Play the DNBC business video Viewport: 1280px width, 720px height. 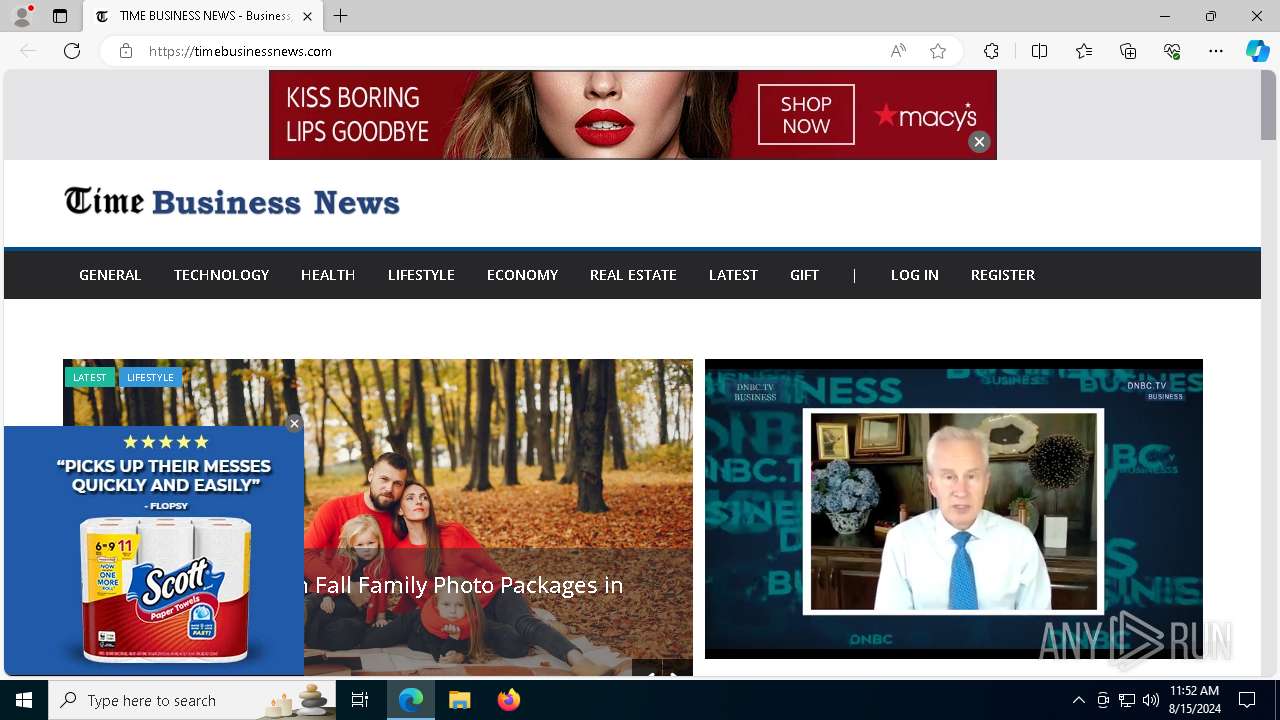[954, 509]
